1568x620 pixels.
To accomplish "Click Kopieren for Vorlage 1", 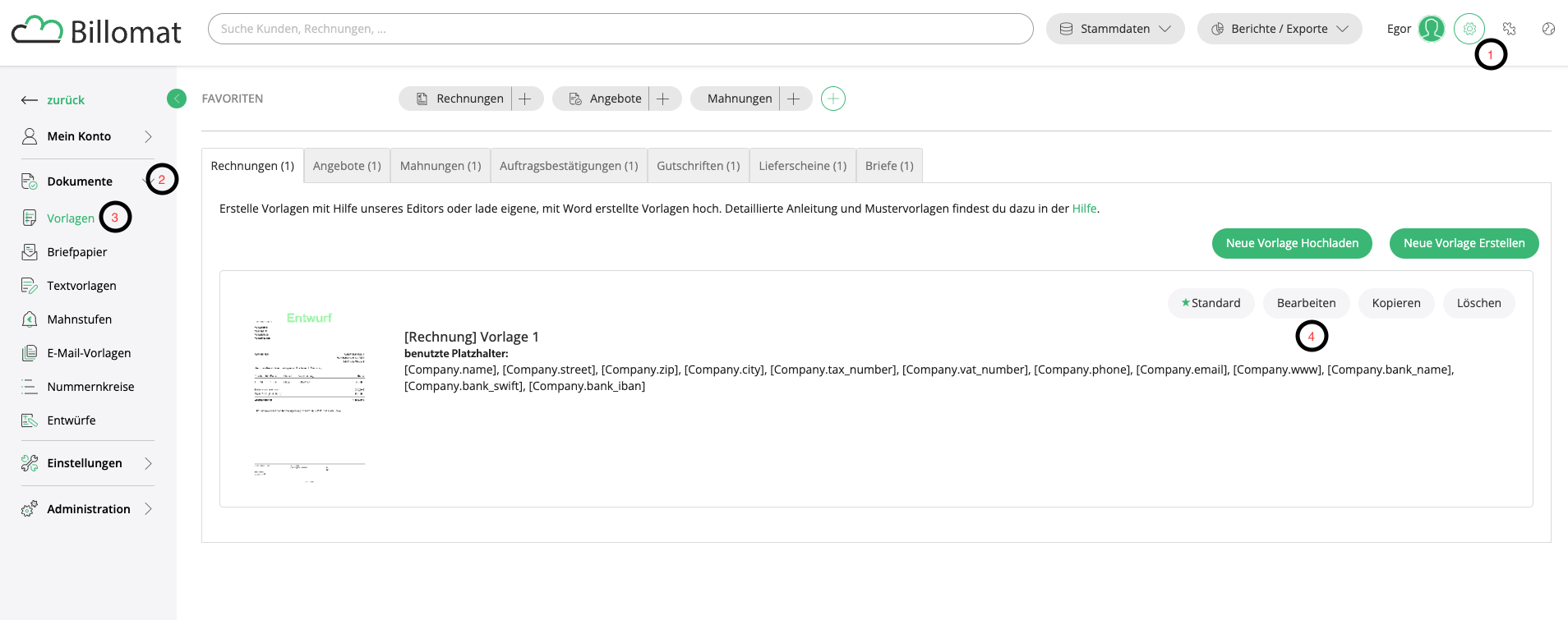I will (1396, 303).
